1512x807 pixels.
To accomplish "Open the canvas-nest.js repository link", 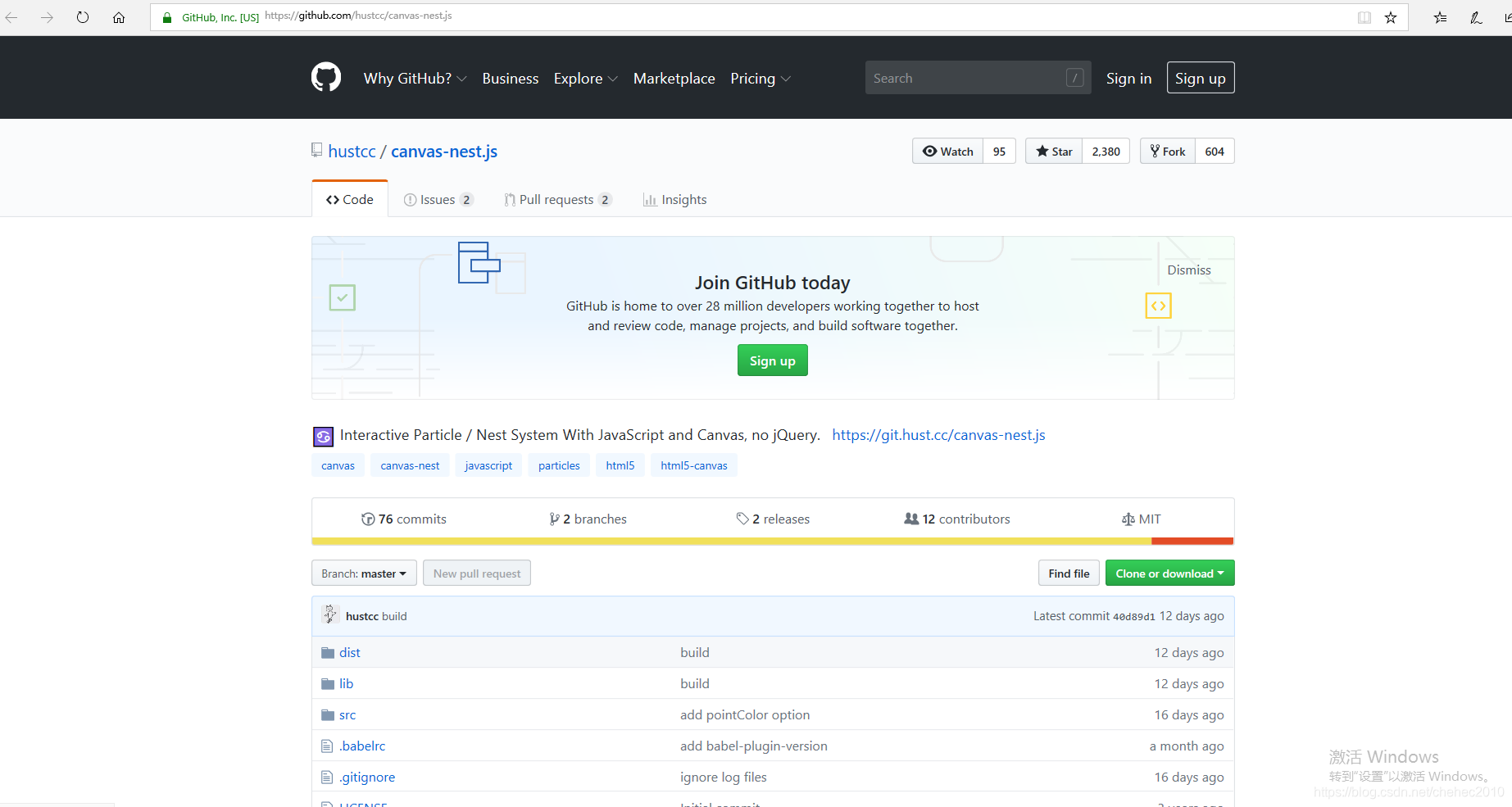I will pyautogui.click(x=444, y=152).
